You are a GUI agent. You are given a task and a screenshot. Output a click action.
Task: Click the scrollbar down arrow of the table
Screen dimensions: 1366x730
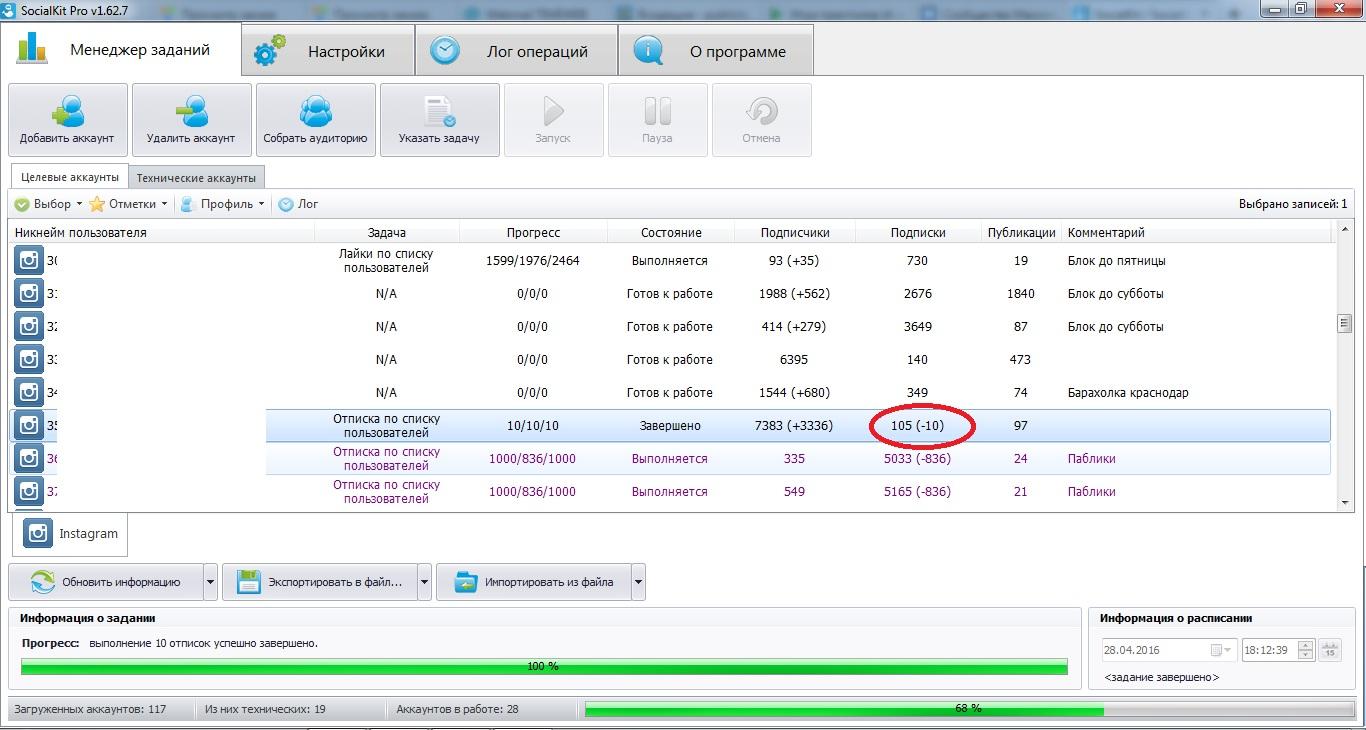tap(1345, 503)
